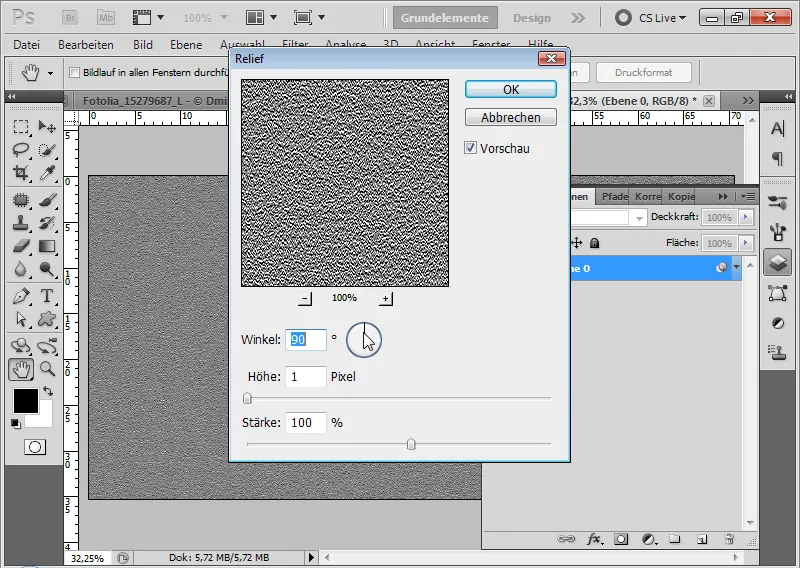Open Deckkraft opacity slider arrow
This screenshot has height=568, width=800.
(x=746, y=217)
